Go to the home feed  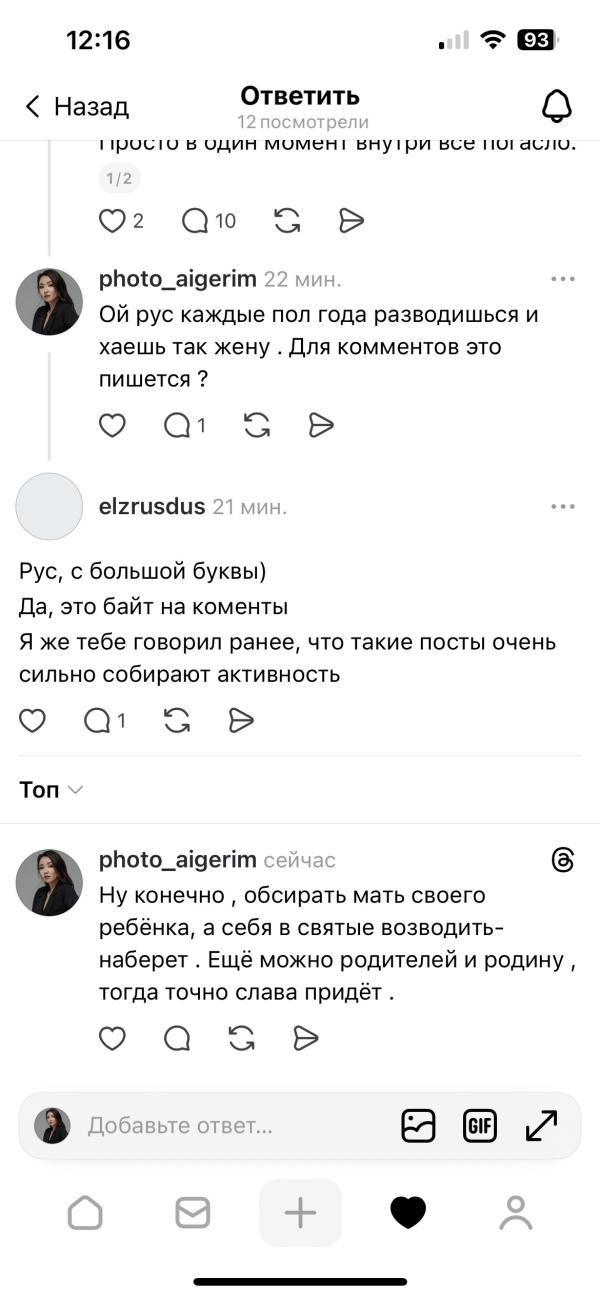[x=85, y=1212]
